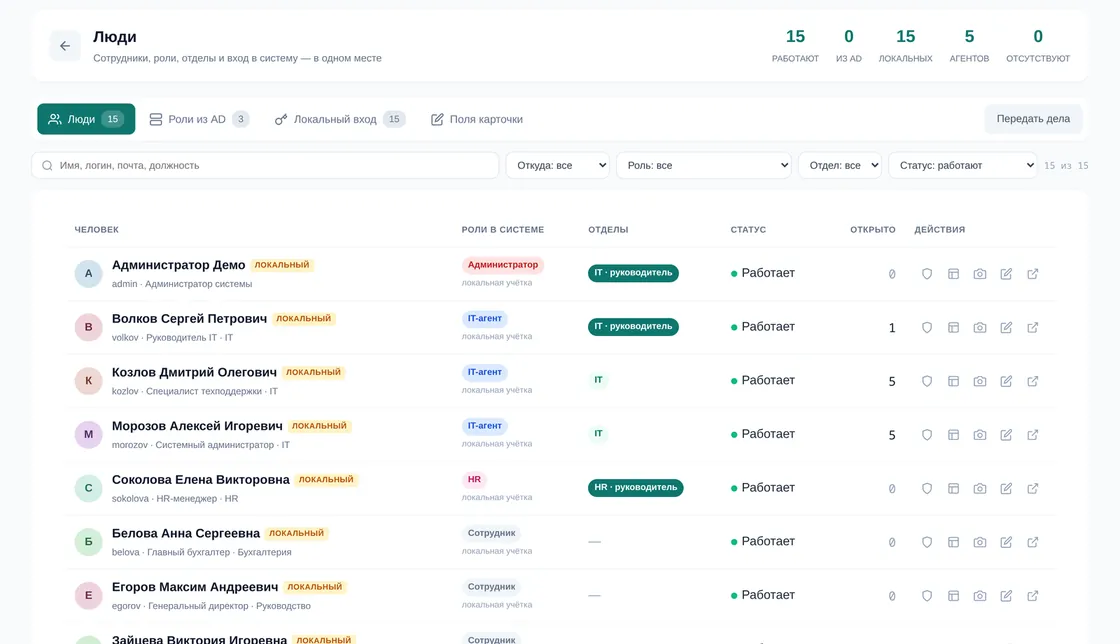
Task: Click the camera icon in Егоров row
Action: point(979,595)
